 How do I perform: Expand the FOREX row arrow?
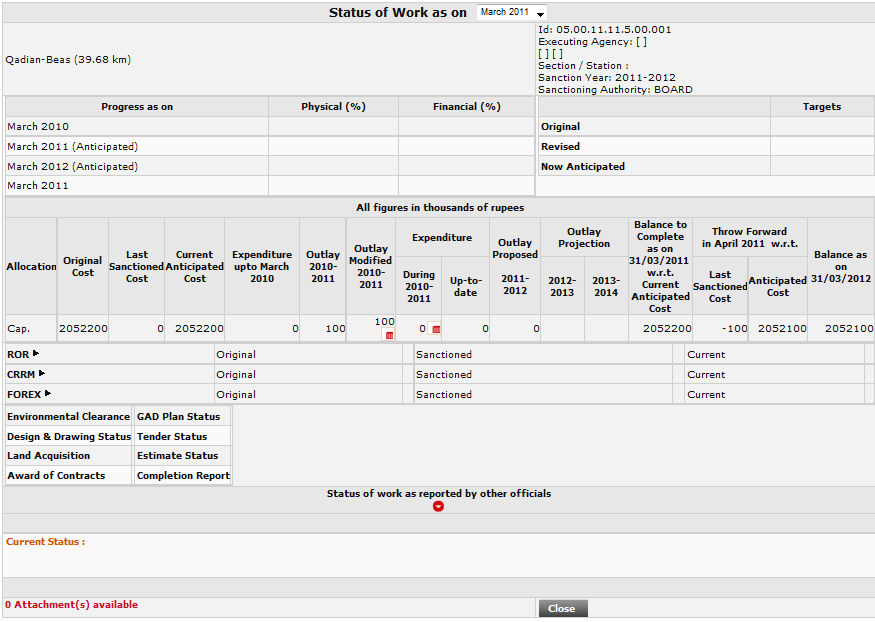tap(48, 394)
